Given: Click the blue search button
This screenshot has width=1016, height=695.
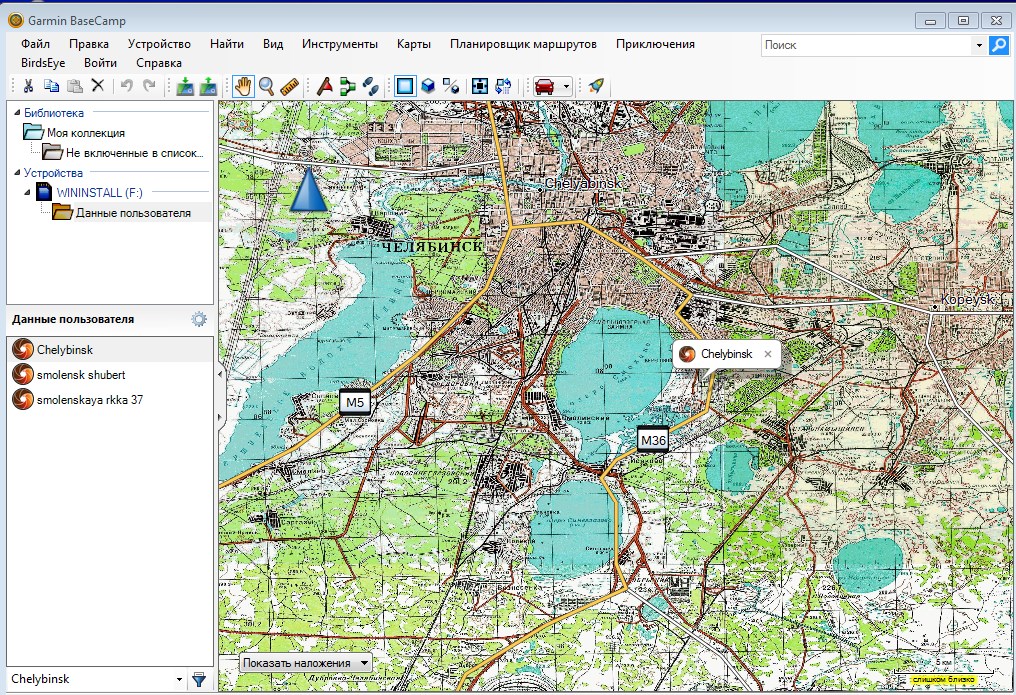Looking at the screenshot, I should coord(998,45).
